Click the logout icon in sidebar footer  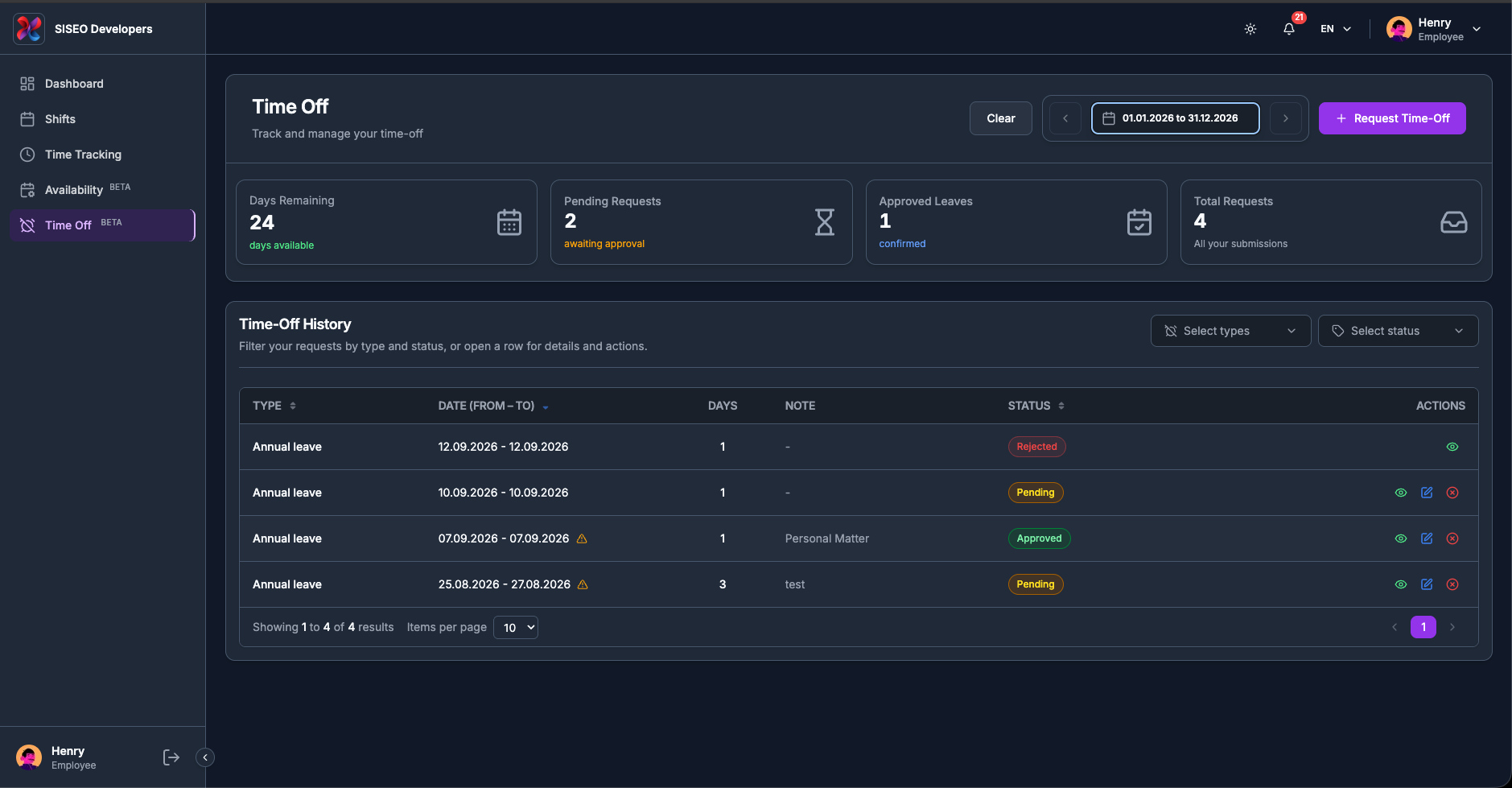171,757
